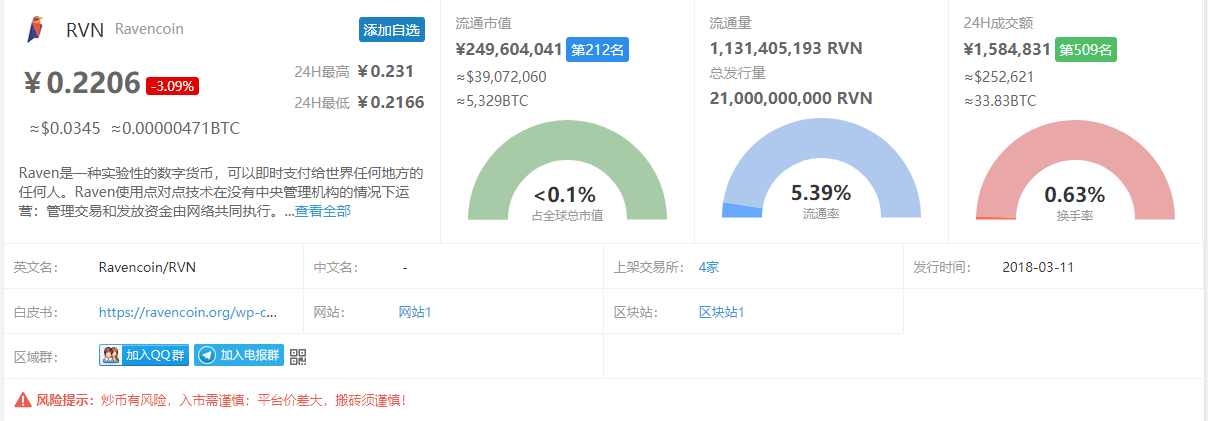Open the ravencoin.org whitepaper link
This screenshot has height=421, width=1208.
[188, 312]
